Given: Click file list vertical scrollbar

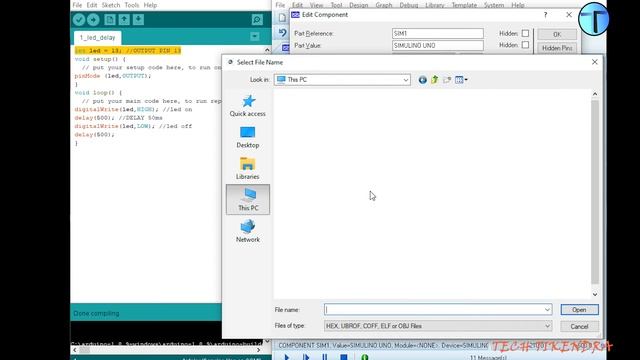Looking at the screenshot, I should 595,192.
